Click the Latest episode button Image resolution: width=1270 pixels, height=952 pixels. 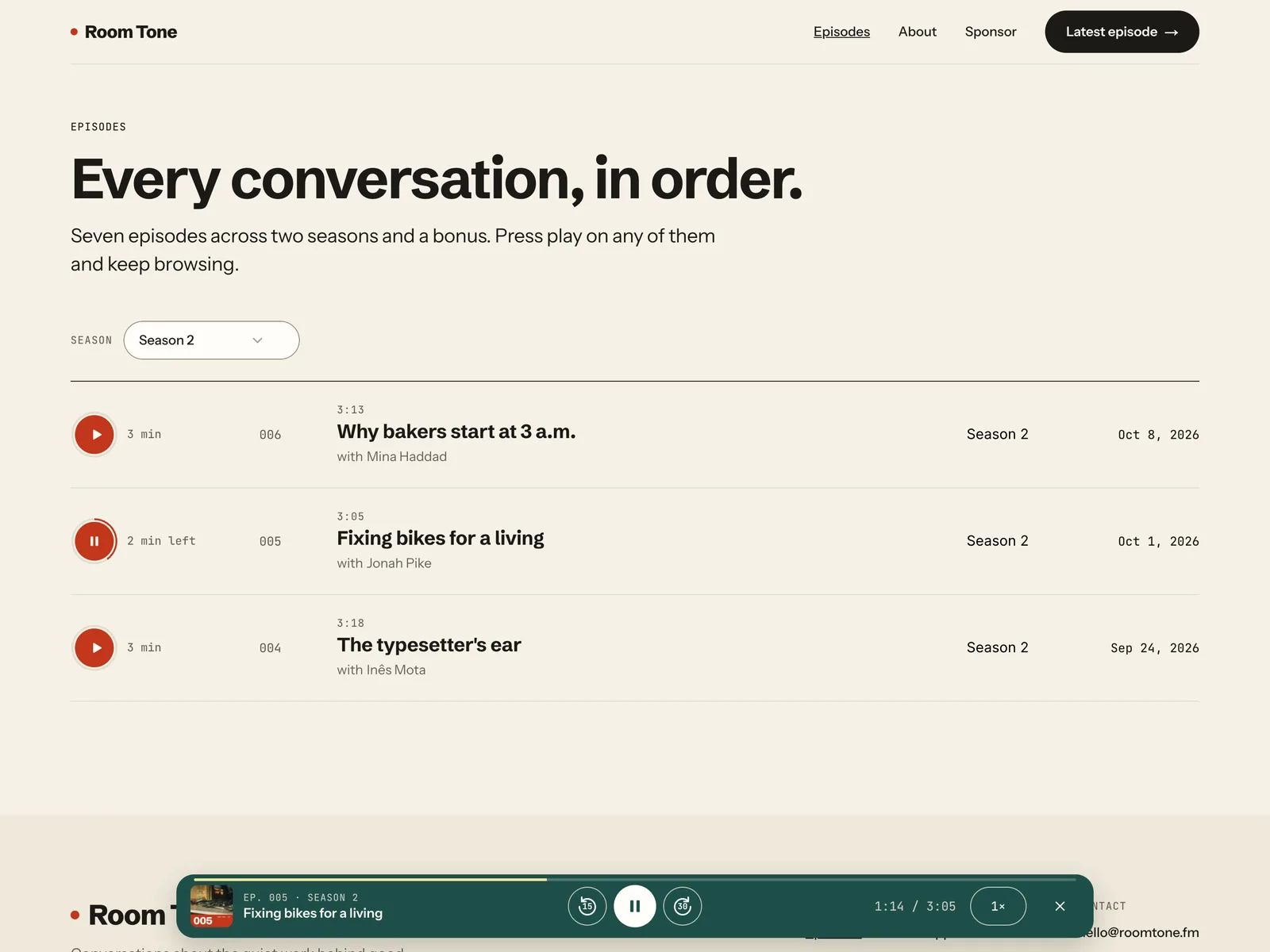click(1122, 32)
